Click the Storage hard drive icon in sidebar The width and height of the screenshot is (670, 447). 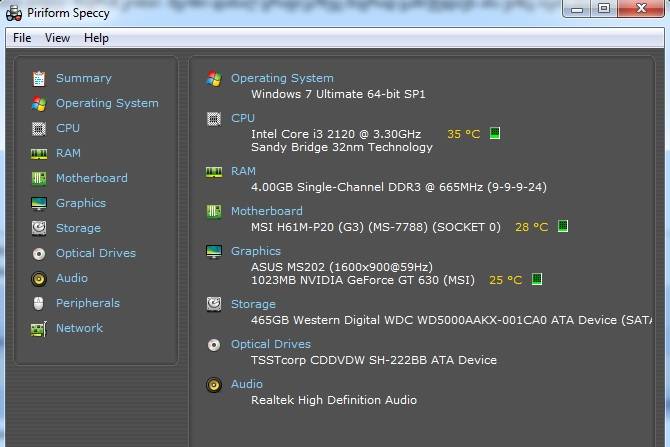tap(39, 228)
